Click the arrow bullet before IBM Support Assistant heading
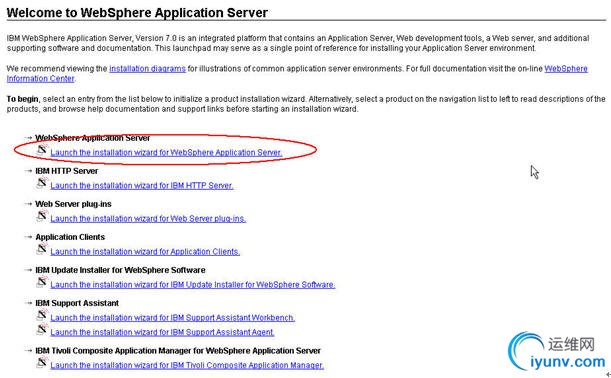 point(28,303)
